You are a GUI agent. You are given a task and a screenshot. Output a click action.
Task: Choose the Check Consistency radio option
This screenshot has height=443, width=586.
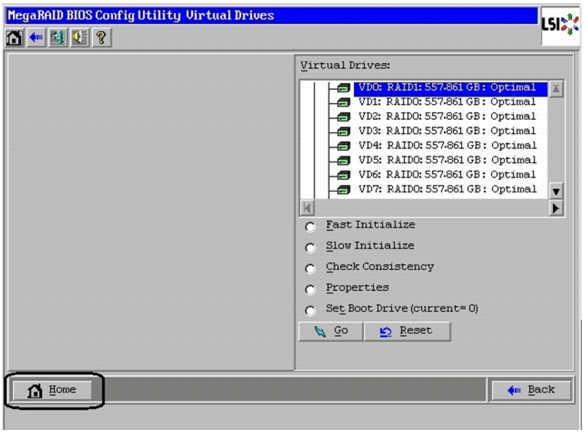pyautogui.click(x=310, y=269)
